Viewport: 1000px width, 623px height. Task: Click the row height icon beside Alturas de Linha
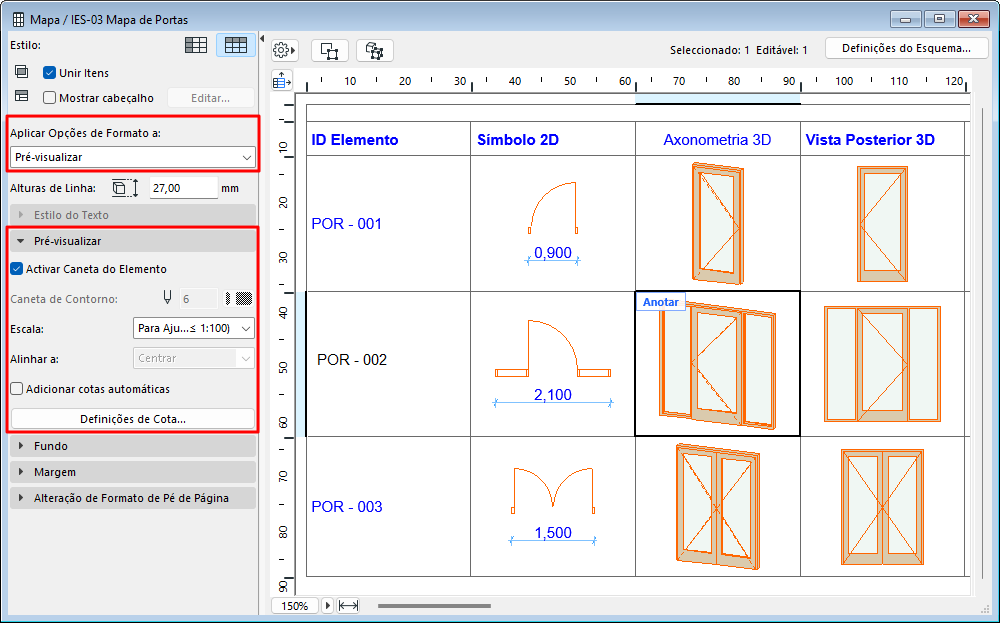pyautogui.click(x=125, y=188)
